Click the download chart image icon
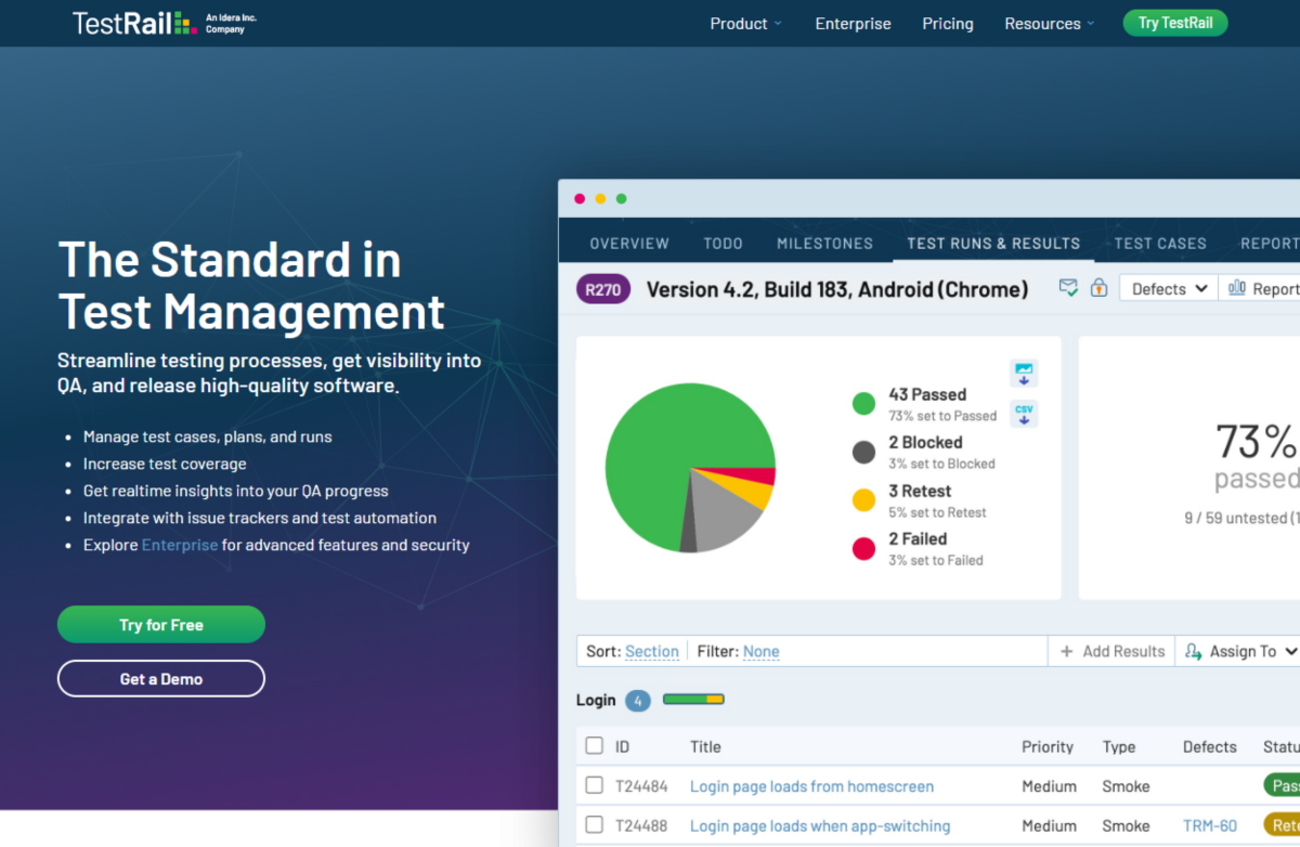This screenshot has height=847, width=1300. [x=1023, y=373]
